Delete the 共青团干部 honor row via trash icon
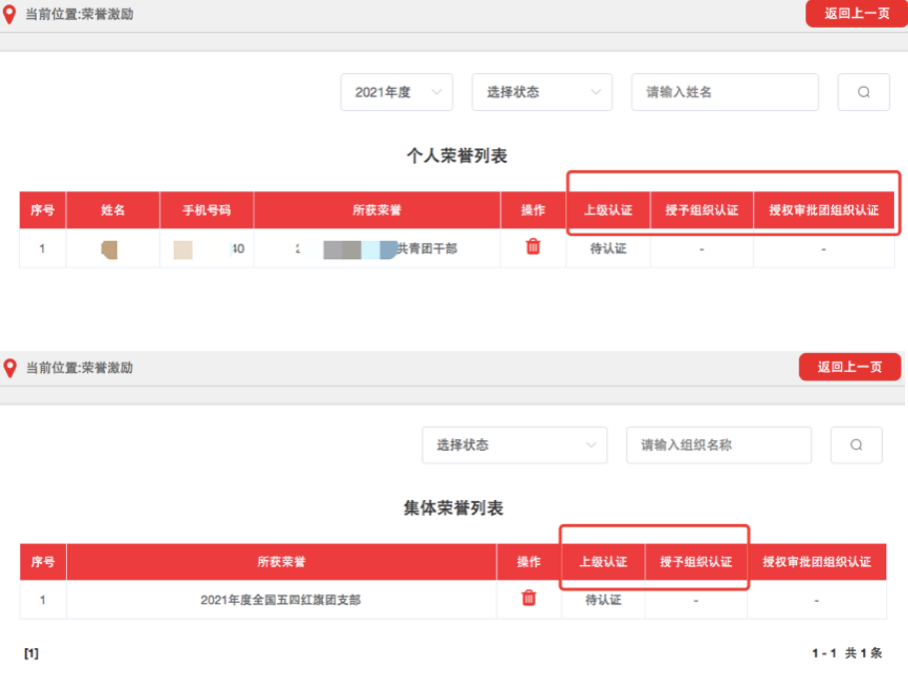The image size is (908, 686). pos(533,247)
